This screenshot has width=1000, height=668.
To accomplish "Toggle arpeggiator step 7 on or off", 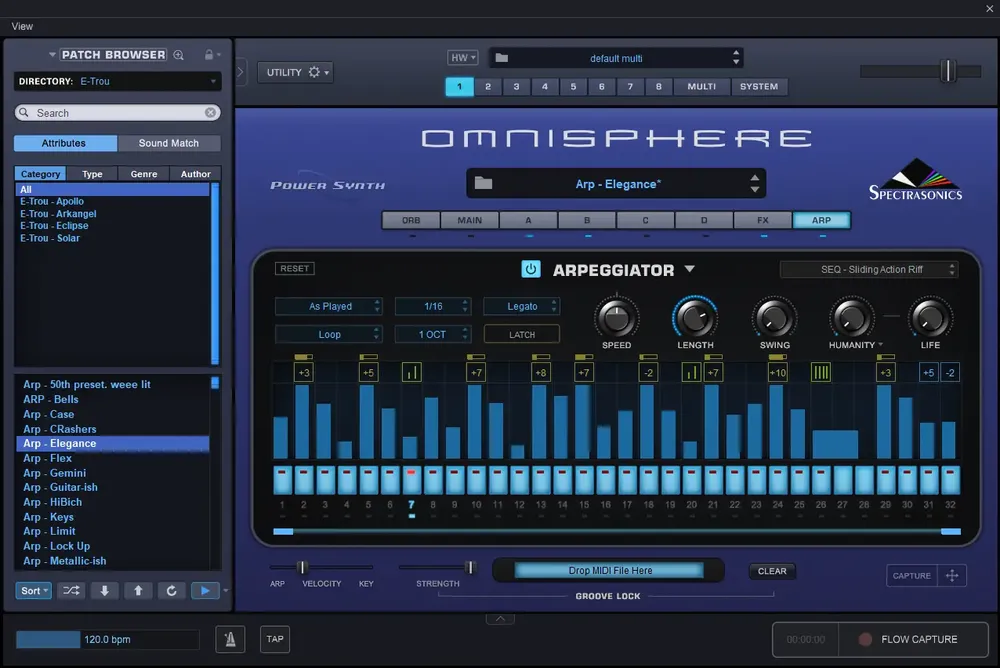I will [x=411, y=480].
